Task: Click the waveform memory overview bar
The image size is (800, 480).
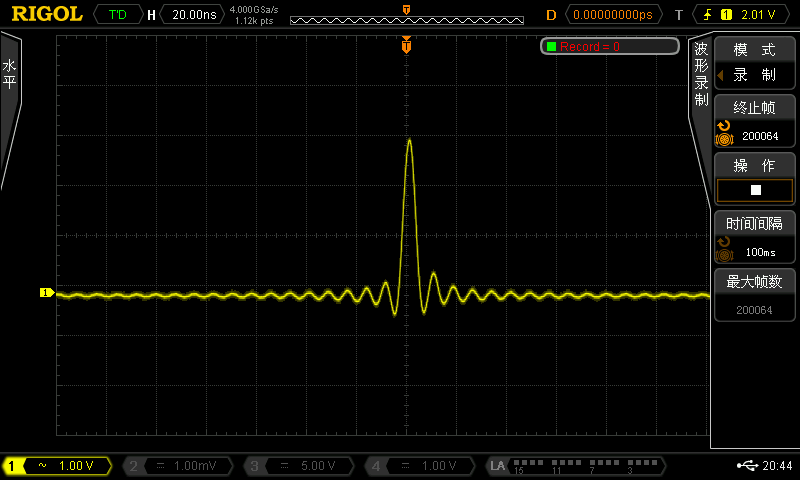Action: coord(407,20)
